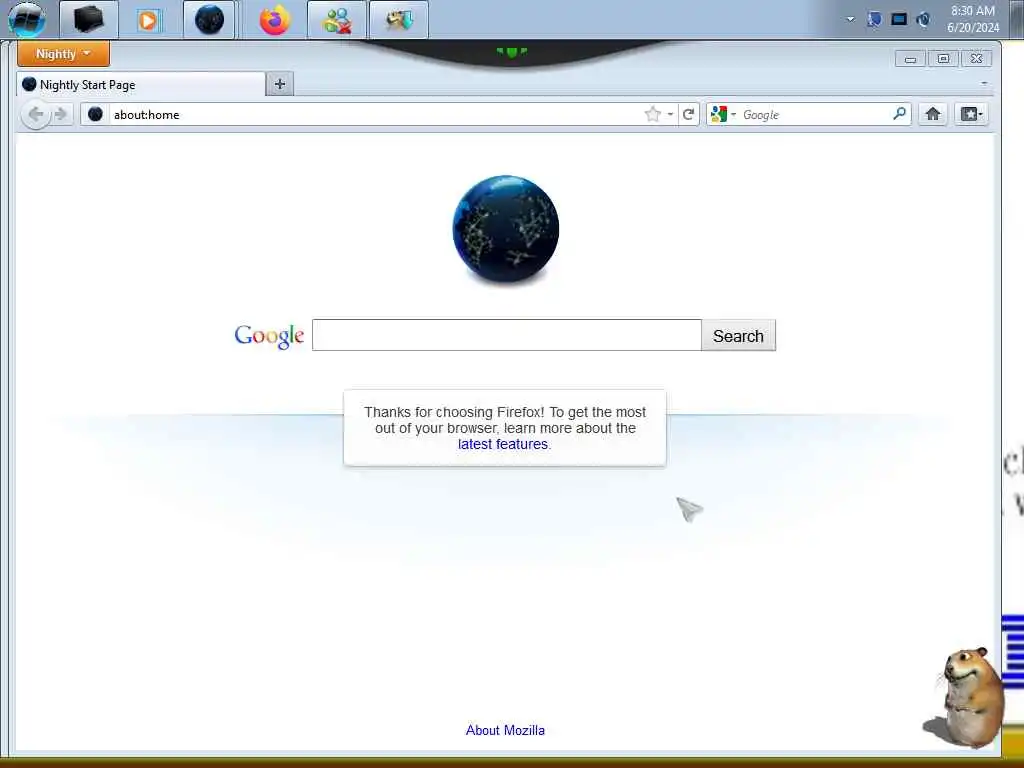
Task: Click the action center flag tray icon
Action: point(874,19)
